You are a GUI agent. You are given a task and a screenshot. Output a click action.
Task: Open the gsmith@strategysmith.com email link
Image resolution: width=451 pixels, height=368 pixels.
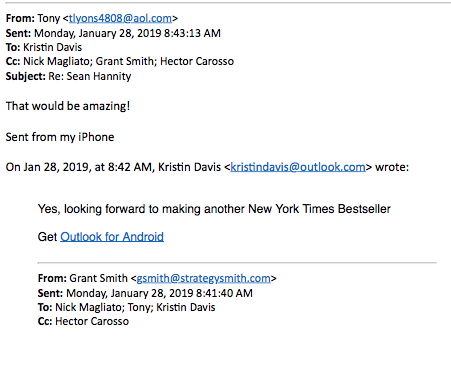pos(203,278)
